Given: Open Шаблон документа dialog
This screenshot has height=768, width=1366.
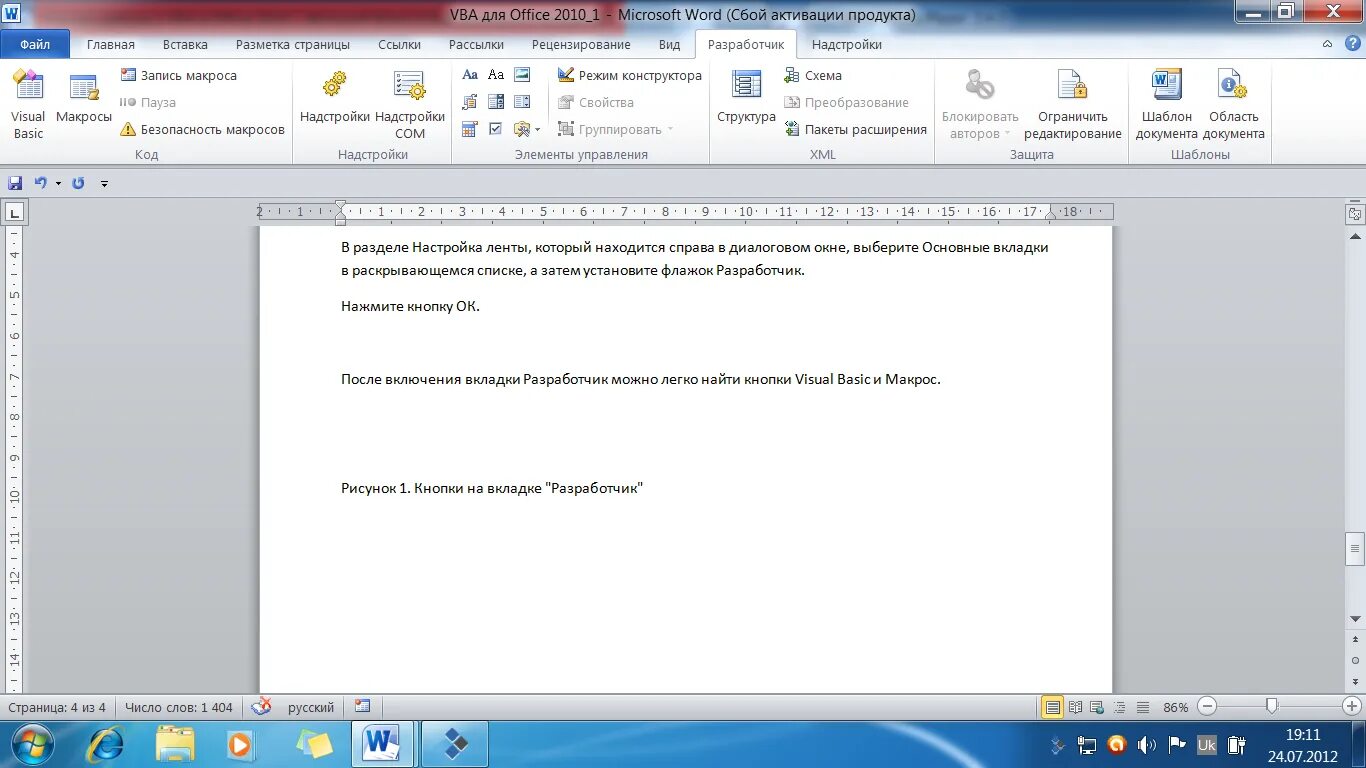Looking at the screenshot, I should [1167, 105].
